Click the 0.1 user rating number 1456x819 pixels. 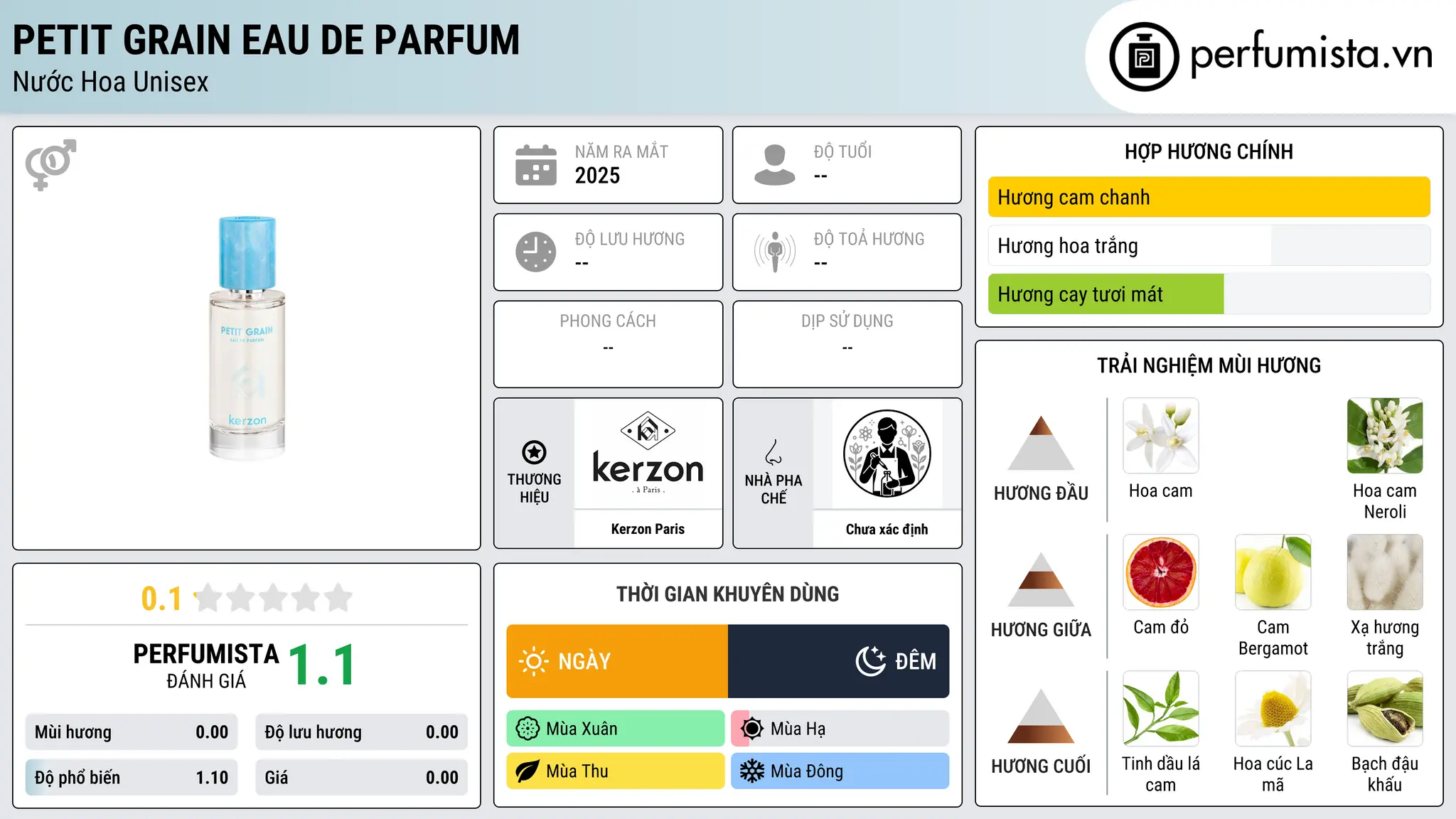click(x=161, y=599)
